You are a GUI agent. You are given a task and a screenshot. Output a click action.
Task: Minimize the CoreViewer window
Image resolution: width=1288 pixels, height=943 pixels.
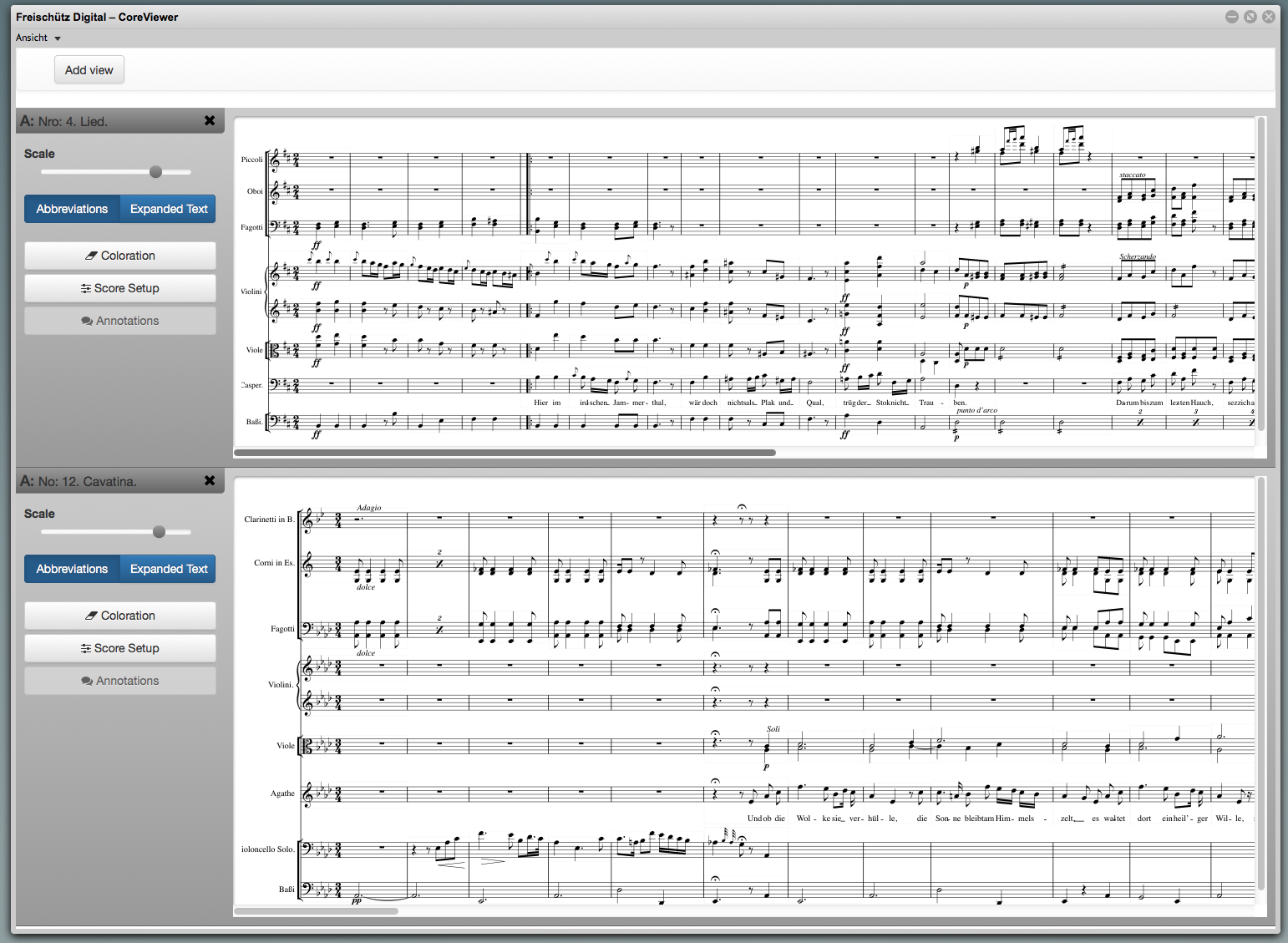coord(1231,17)
